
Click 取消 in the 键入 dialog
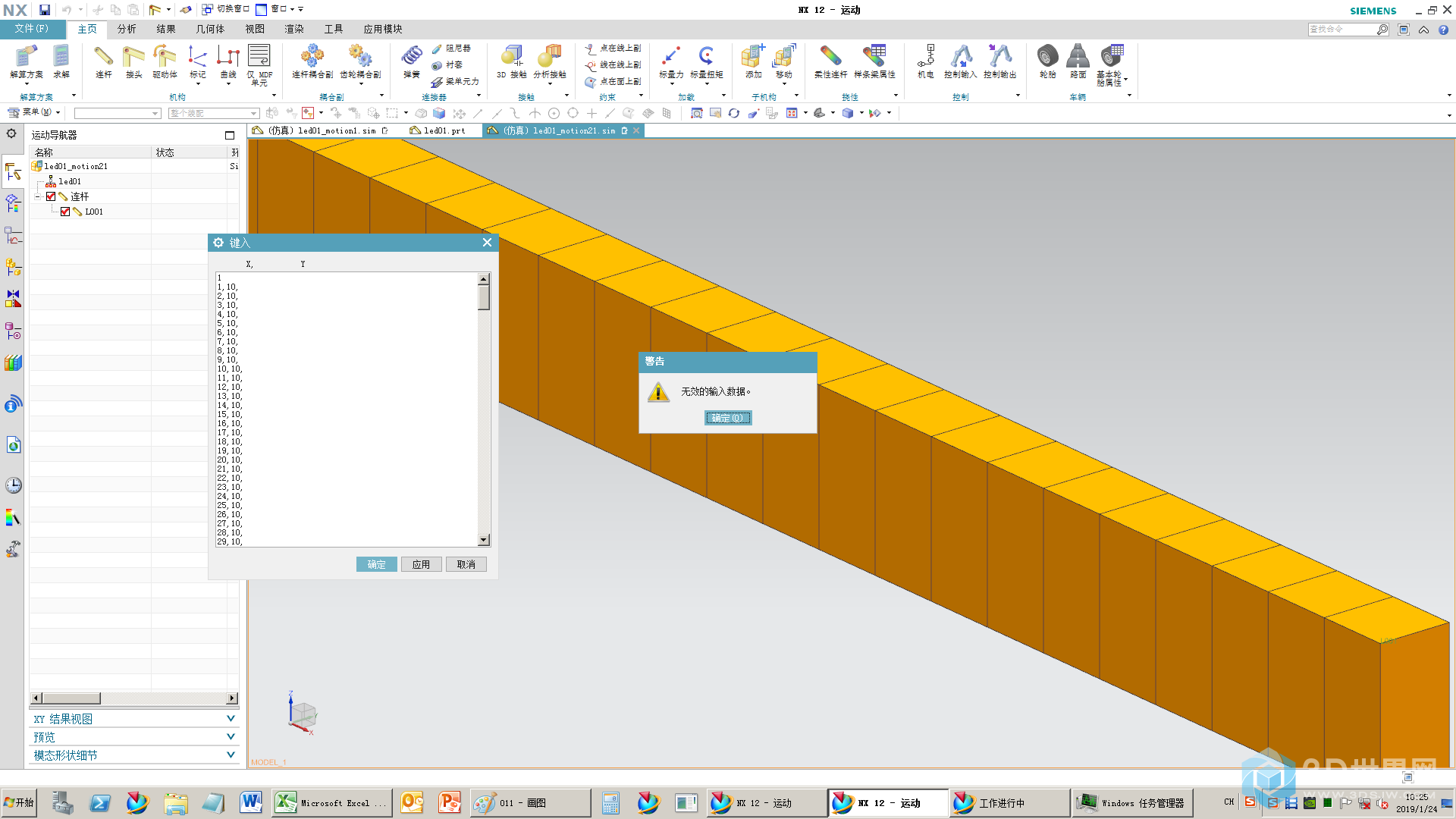[466, 564]
